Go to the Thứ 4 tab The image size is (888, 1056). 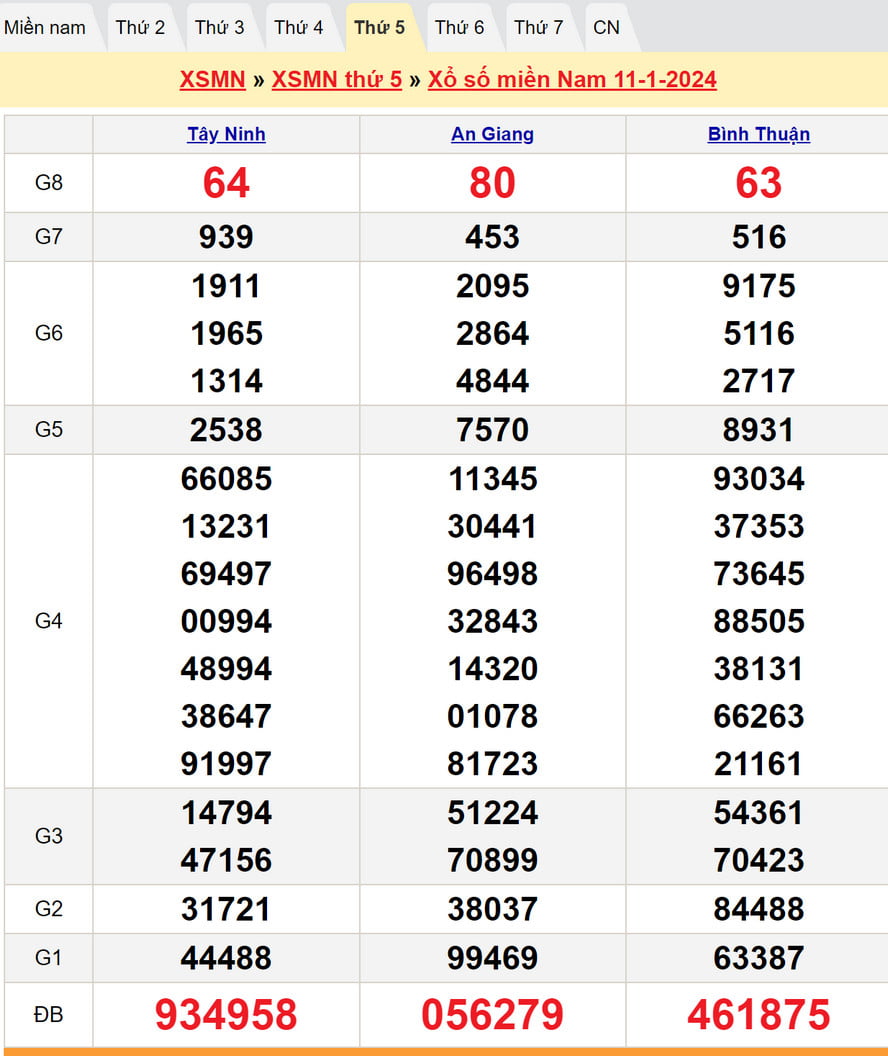pyautogui.click(x=299, y=27)
